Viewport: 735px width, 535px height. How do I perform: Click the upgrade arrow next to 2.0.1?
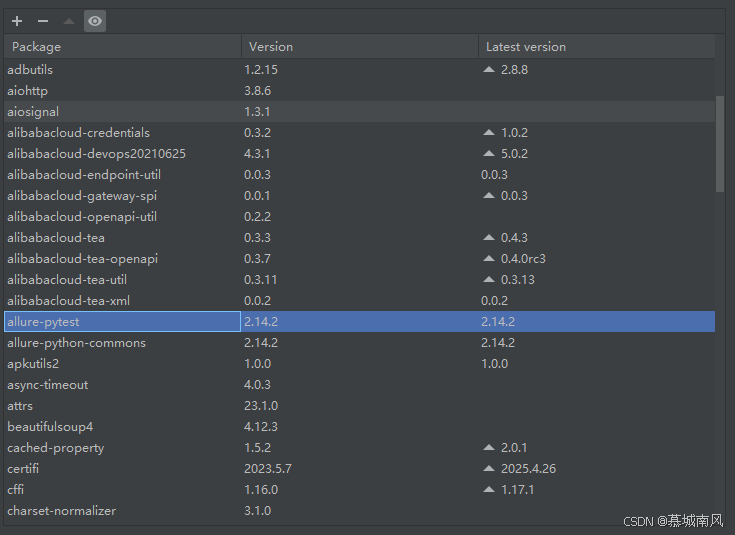tap(489, 447)
